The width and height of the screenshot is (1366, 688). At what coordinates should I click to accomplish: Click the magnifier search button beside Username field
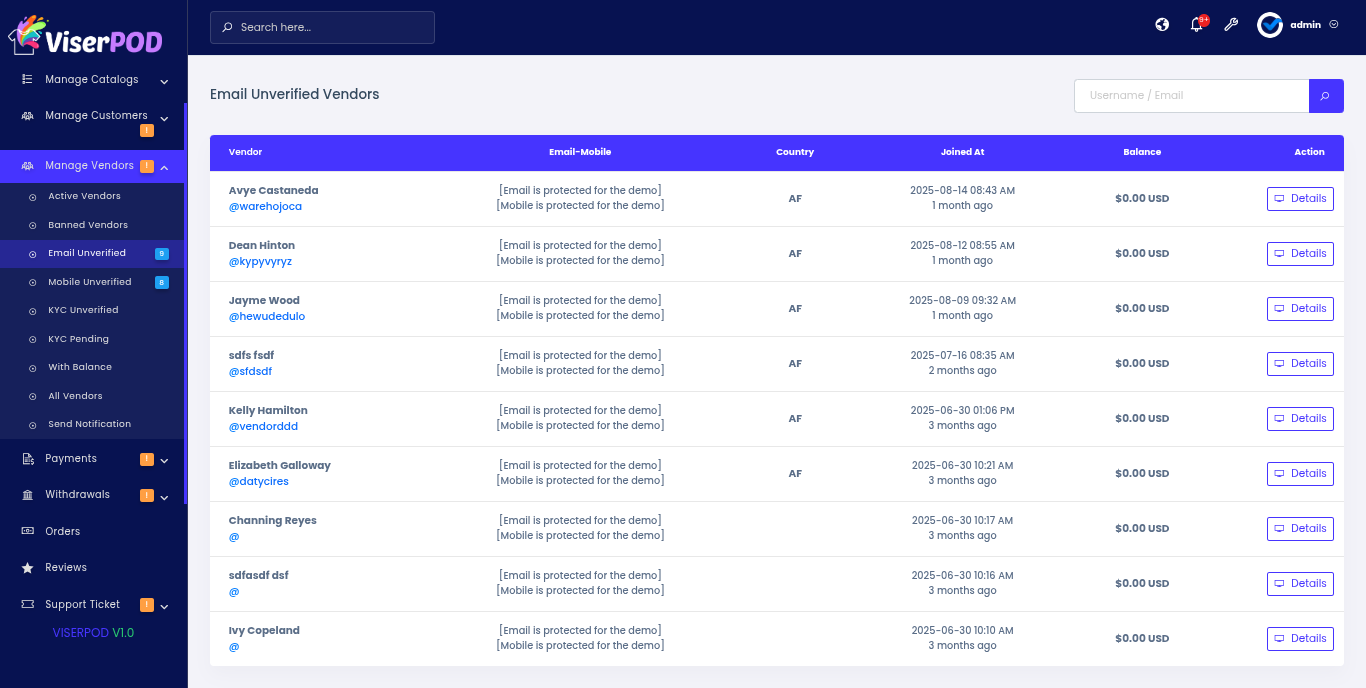(1325, 96)
